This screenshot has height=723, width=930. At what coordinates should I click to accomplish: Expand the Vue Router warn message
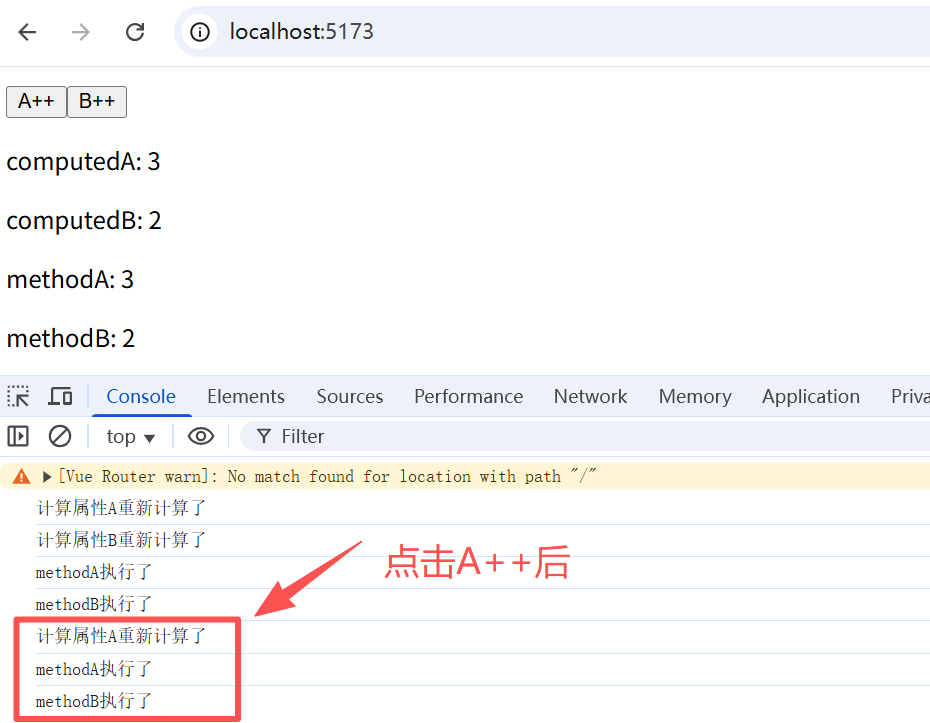click(47, 477)
